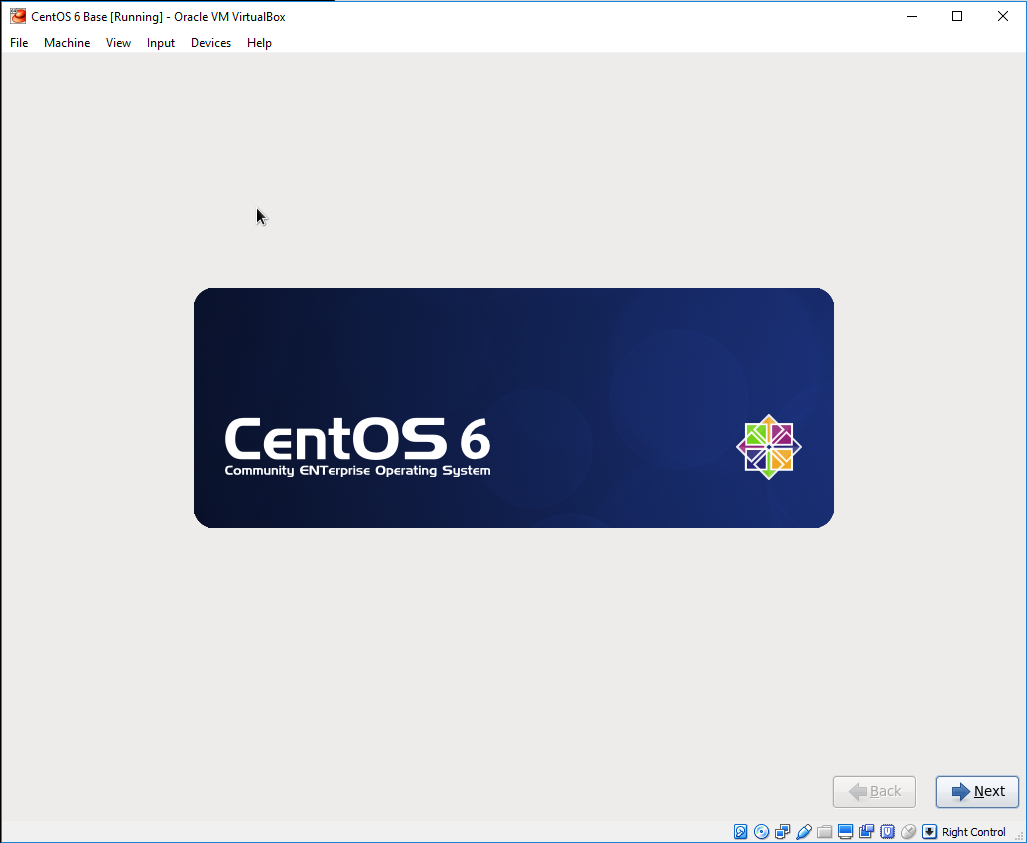The image size is (1027, 843).
Task: Click the network adapters status icon
Action: tap(783, 832)
